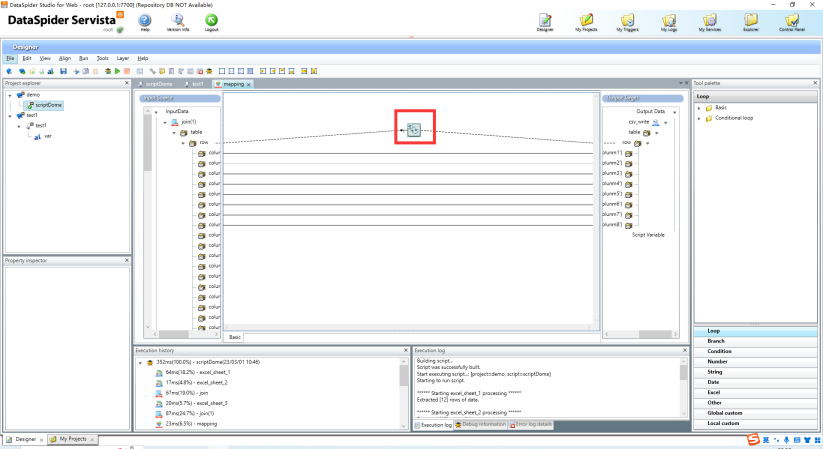The image size is (823, 449).
Task: Click the Stop execution toolbar button
Action: click(x=126, y=71)
